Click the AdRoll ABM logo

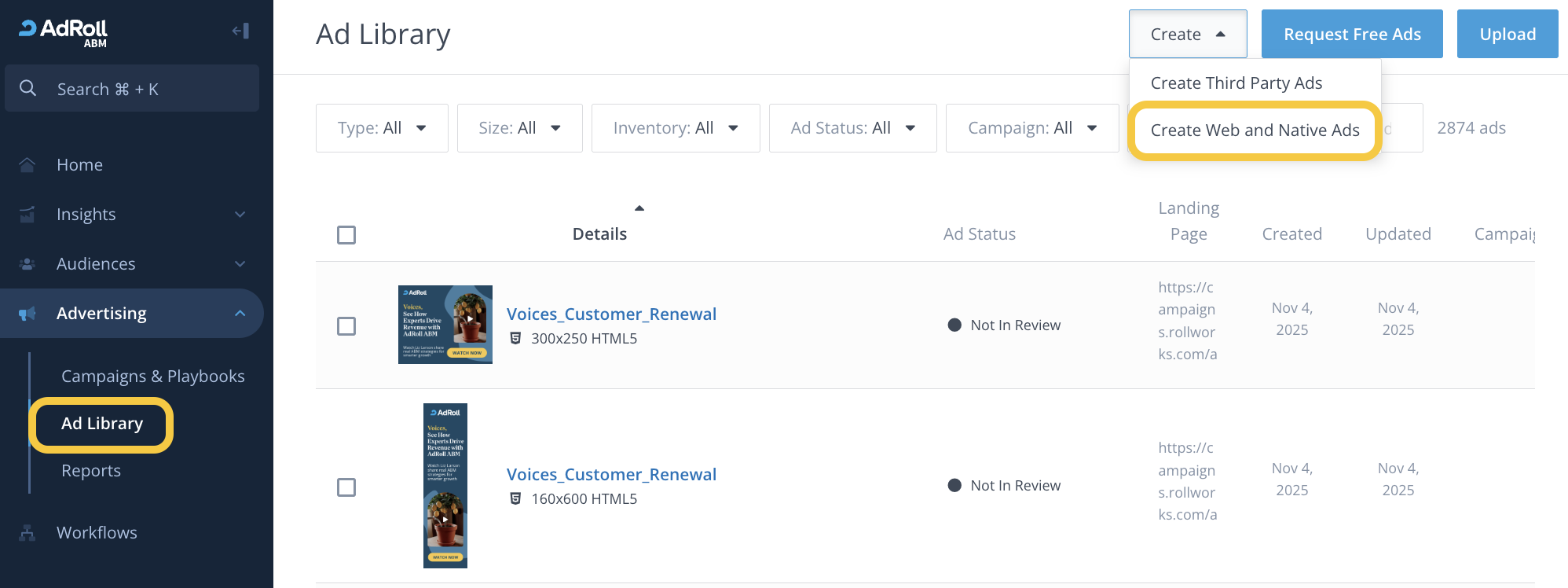tap(64, 32)
